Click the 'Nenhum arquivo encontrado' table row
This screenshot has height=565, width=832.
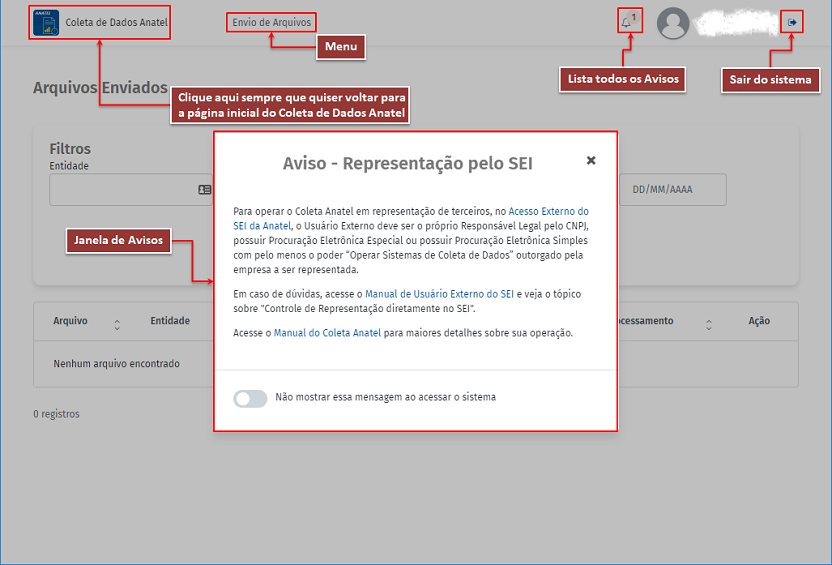click(116, 364)
